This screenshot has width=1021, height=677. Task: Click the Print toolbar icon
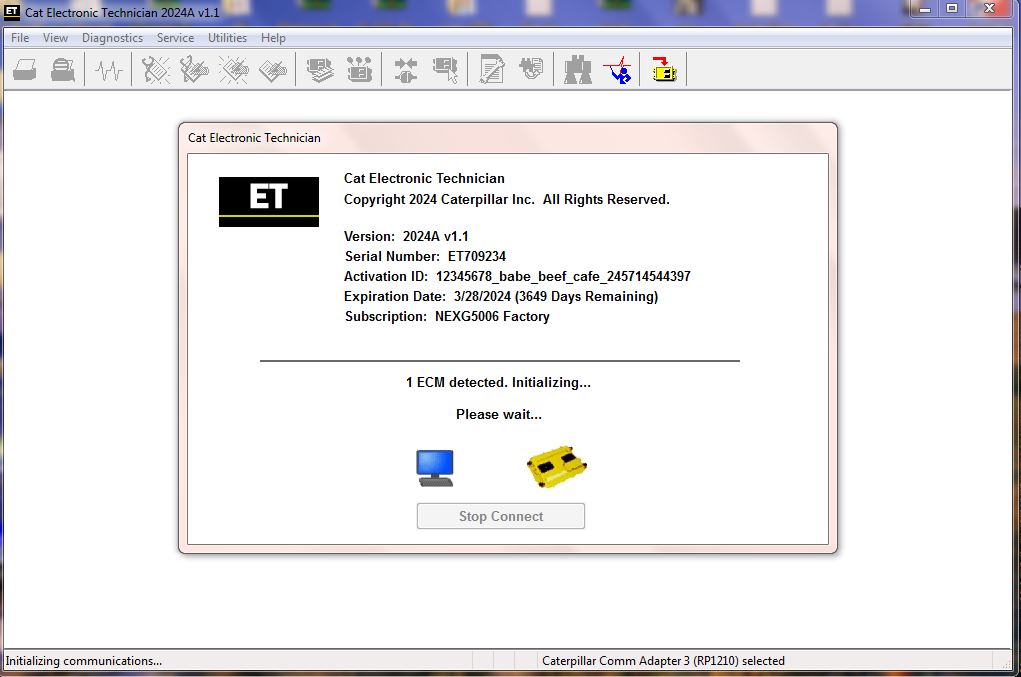[25, 69]
